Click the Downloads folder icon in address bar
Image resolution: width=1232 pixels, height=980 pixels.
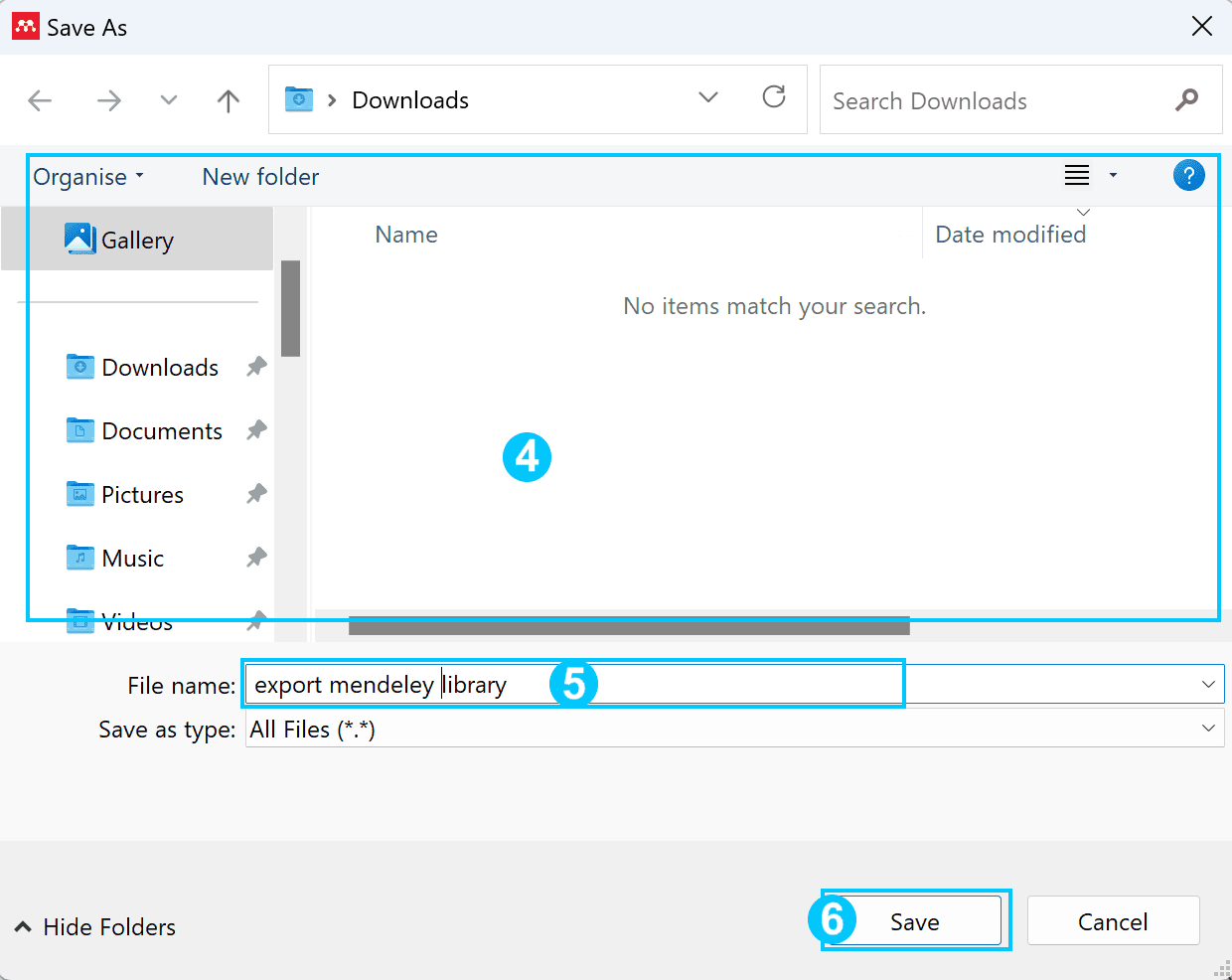(299, 99)
